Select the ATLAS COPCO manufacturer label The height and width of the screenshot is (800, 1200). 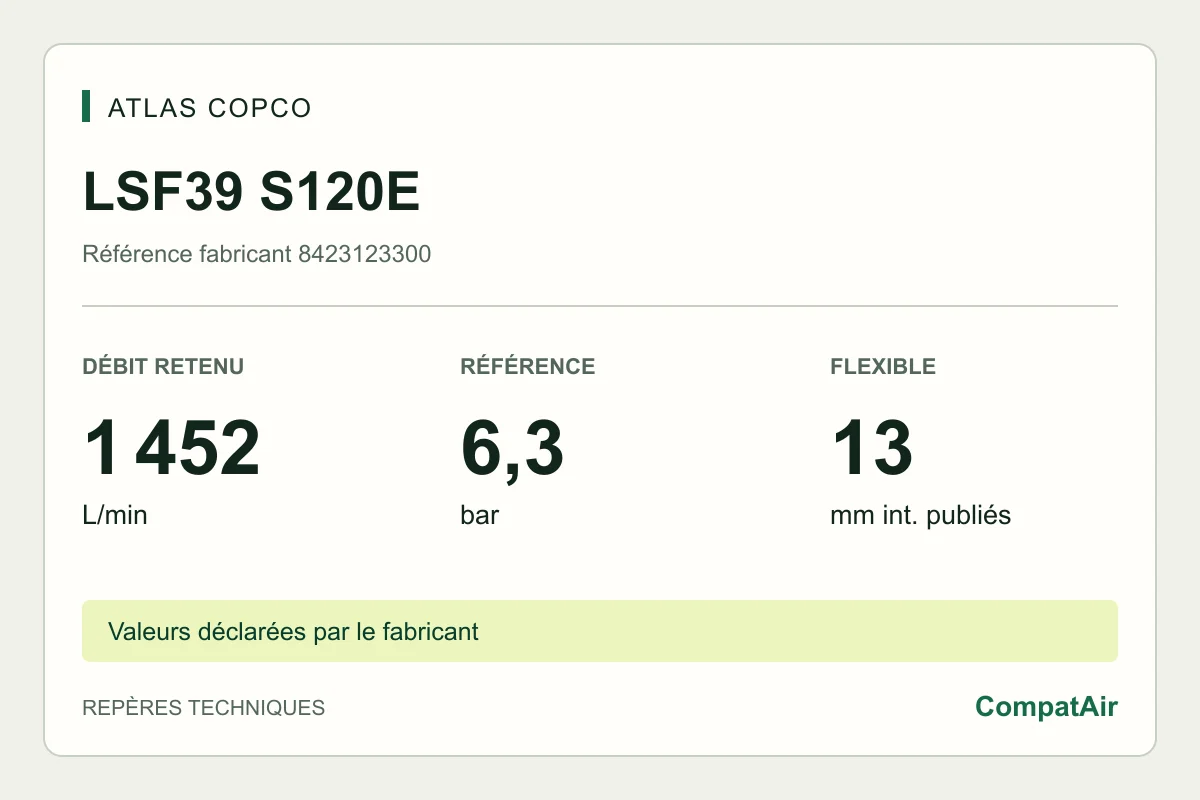(210, 108)
